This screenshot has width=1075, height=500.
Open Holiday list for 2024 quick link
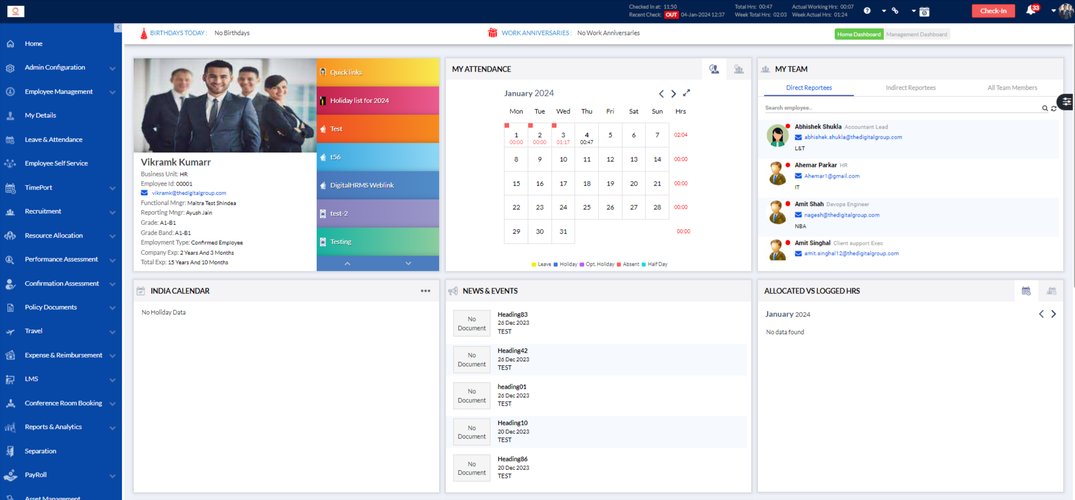click(x=378, y=100)
